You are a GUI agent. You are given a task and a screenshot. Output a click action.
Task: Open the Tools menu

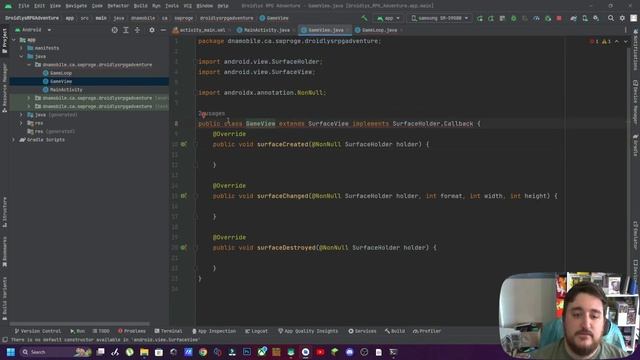pos(172,6)
